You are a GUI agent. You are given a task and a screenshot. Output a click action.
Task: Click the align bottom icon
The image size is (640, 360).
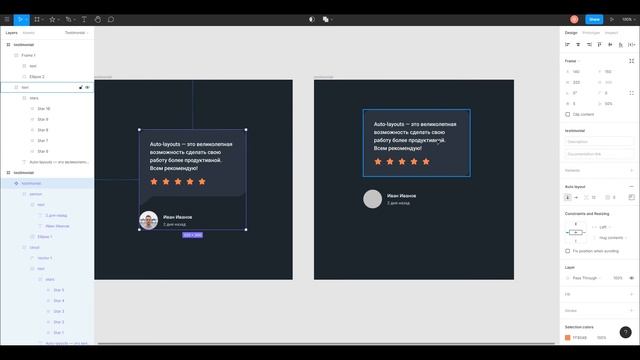coord(621,44)
